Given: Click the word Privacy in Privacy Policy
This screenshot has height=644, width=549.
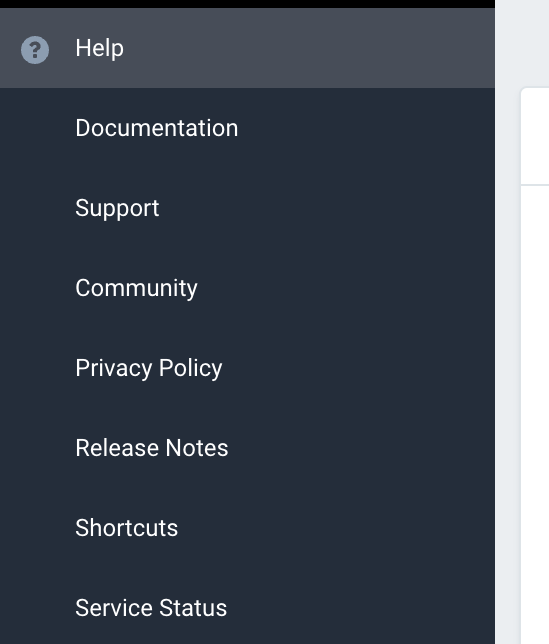Looking at the screenshot, I should (x=114, y=368).
